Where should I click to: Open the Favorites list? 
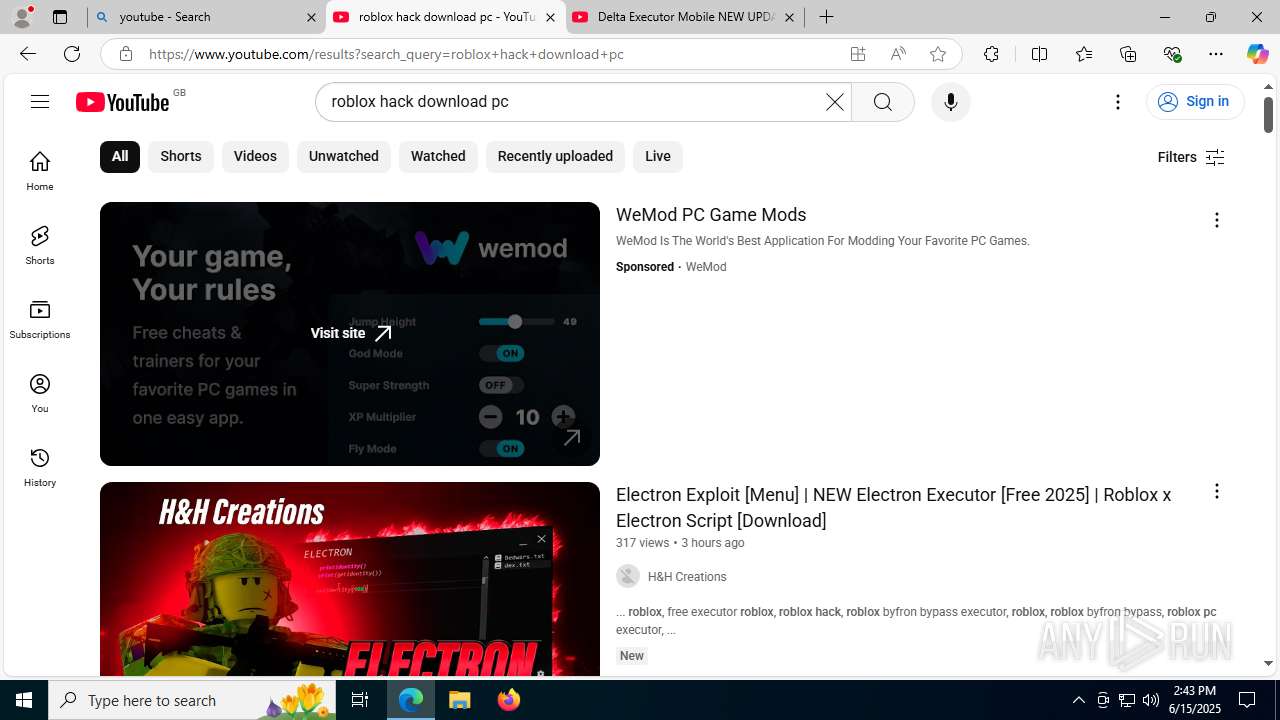tap(1084, 54)
